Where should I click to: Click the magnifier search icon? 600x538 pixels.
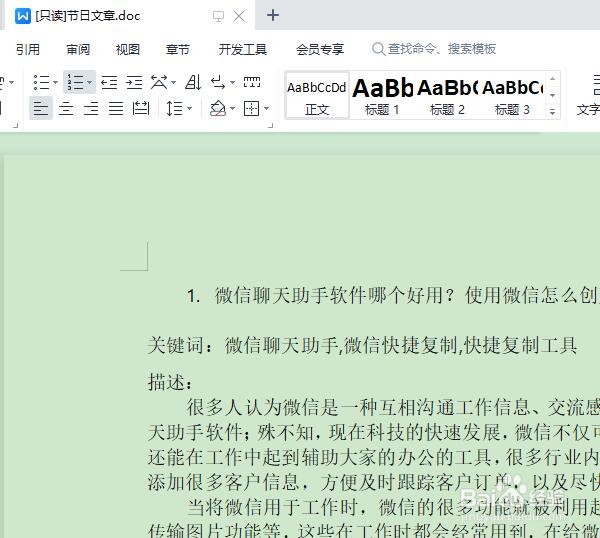[x=378, y=49]
